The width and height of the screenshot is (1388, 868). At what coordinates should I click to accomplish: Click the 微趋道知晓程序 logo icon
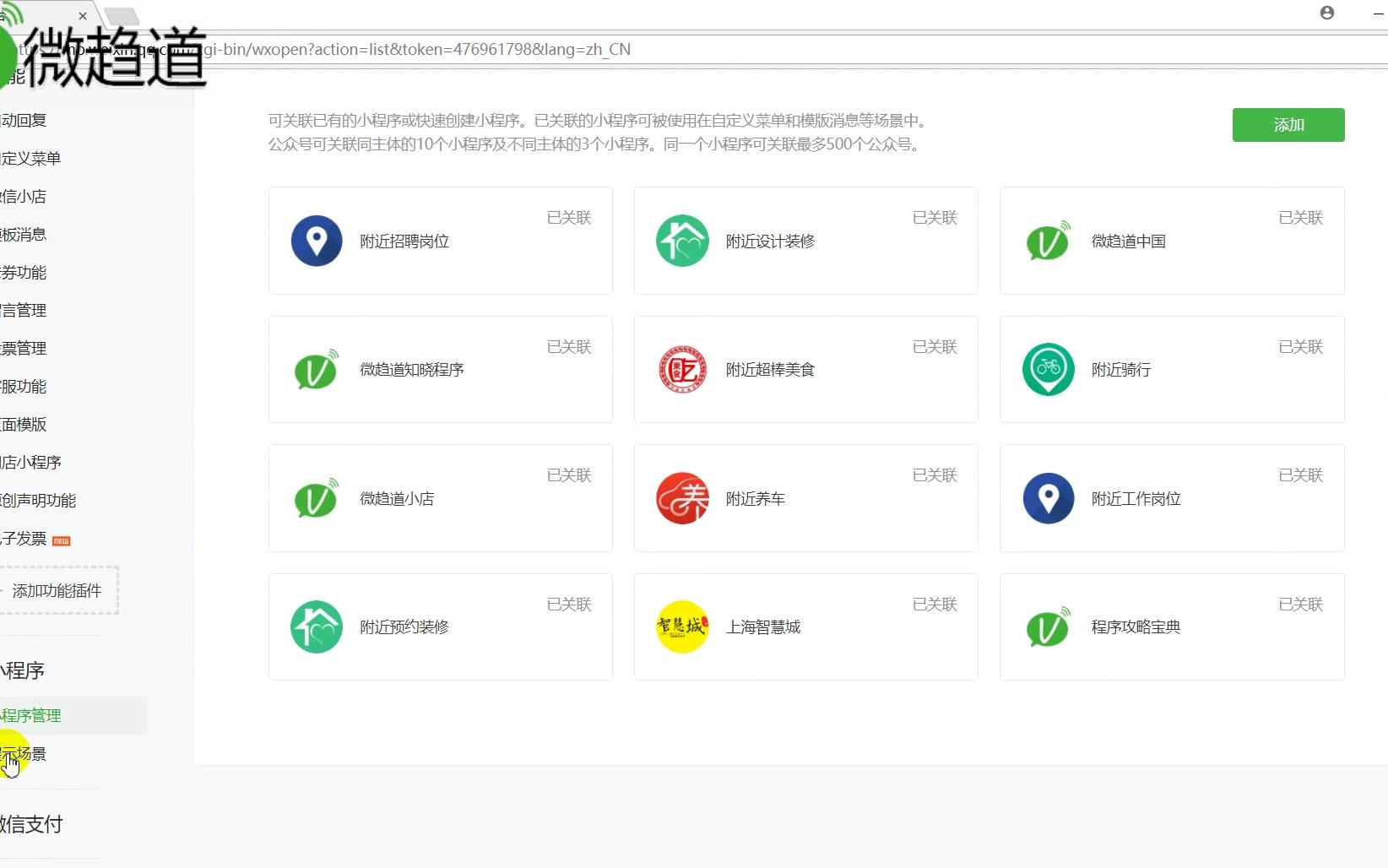click(x=317, y=369)
